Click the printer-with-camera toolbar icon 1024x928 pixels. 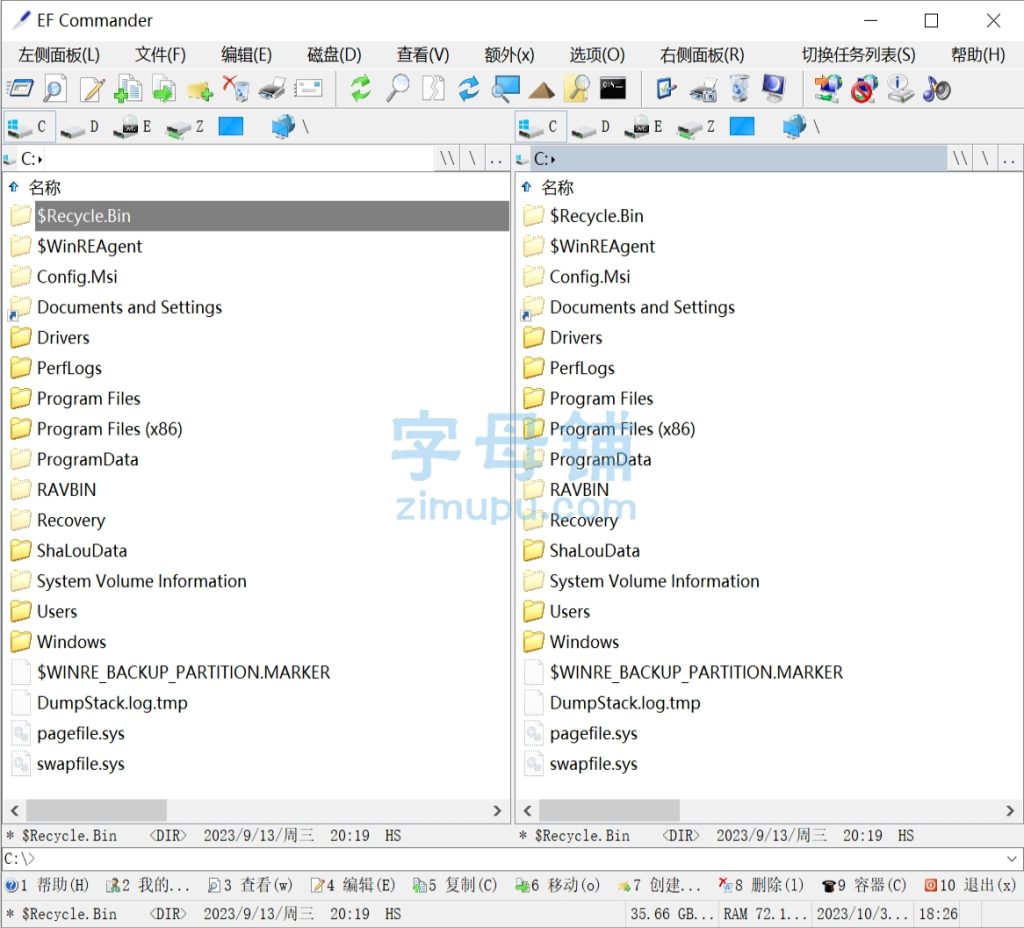click(703, 90)
